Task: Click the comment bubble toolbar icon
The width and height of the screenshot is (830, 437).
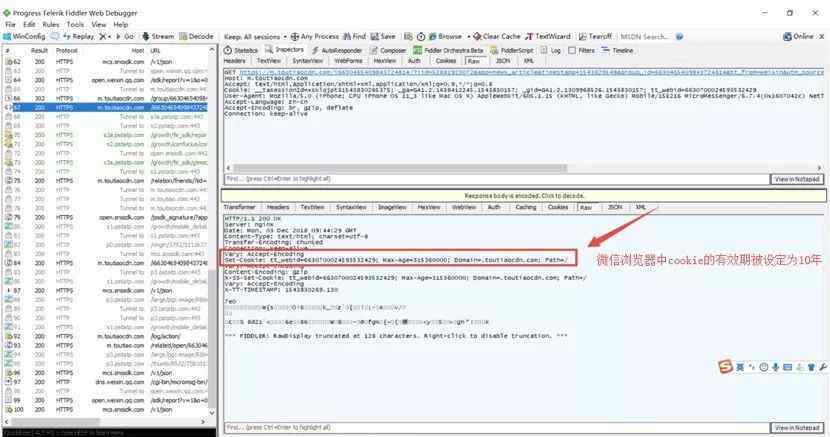Action: point(55,37)
